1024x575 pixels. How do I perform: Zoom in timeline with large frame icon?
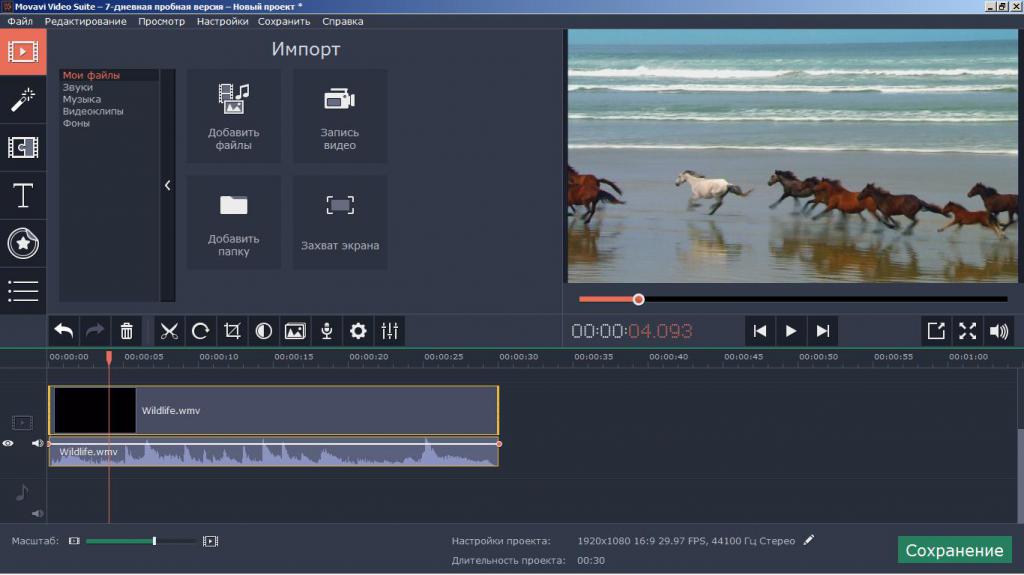(210, 541)
